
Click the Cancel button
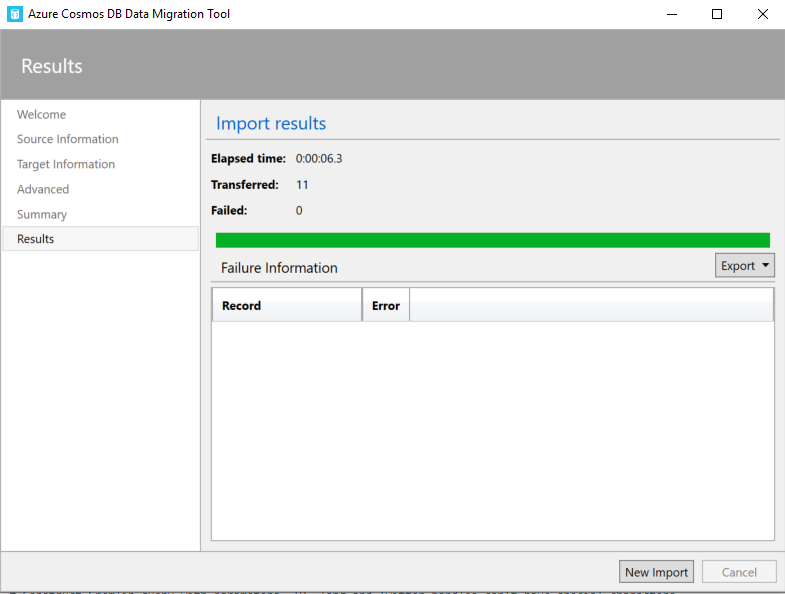pos(739,572)
